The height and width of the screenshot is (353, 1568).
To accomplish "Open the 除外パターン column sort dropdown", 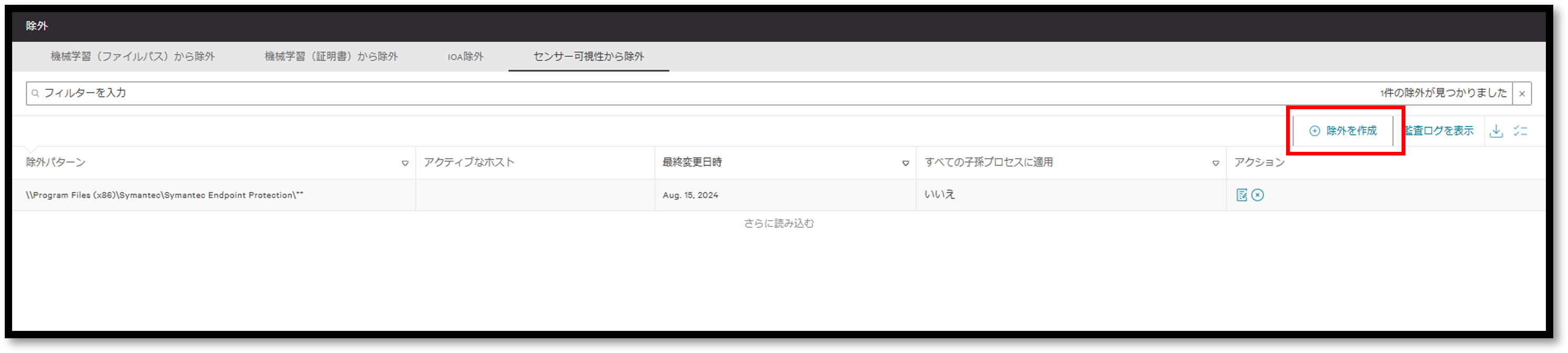I will point(405,163).
